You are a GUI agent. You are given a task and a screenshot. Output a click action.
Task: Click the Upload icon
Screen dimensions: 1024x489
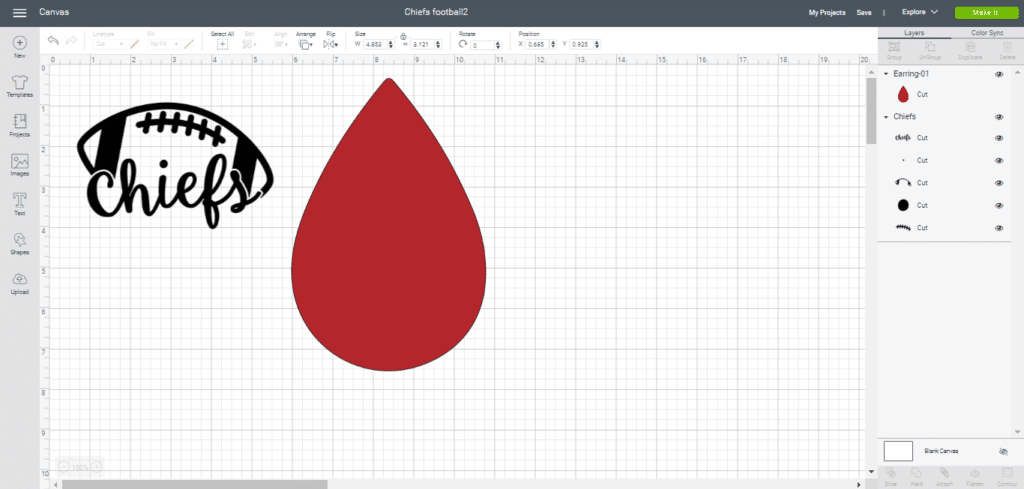(x=19, y=279)
